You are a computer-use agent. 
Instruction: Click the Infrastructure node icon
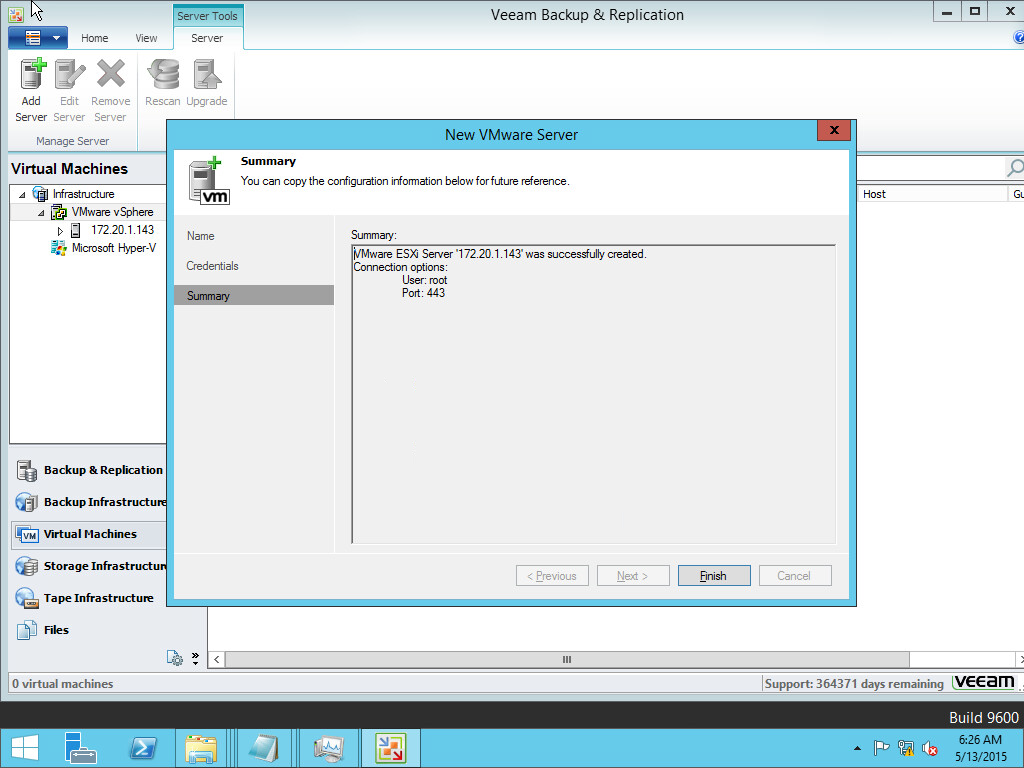tap(40, 194)
